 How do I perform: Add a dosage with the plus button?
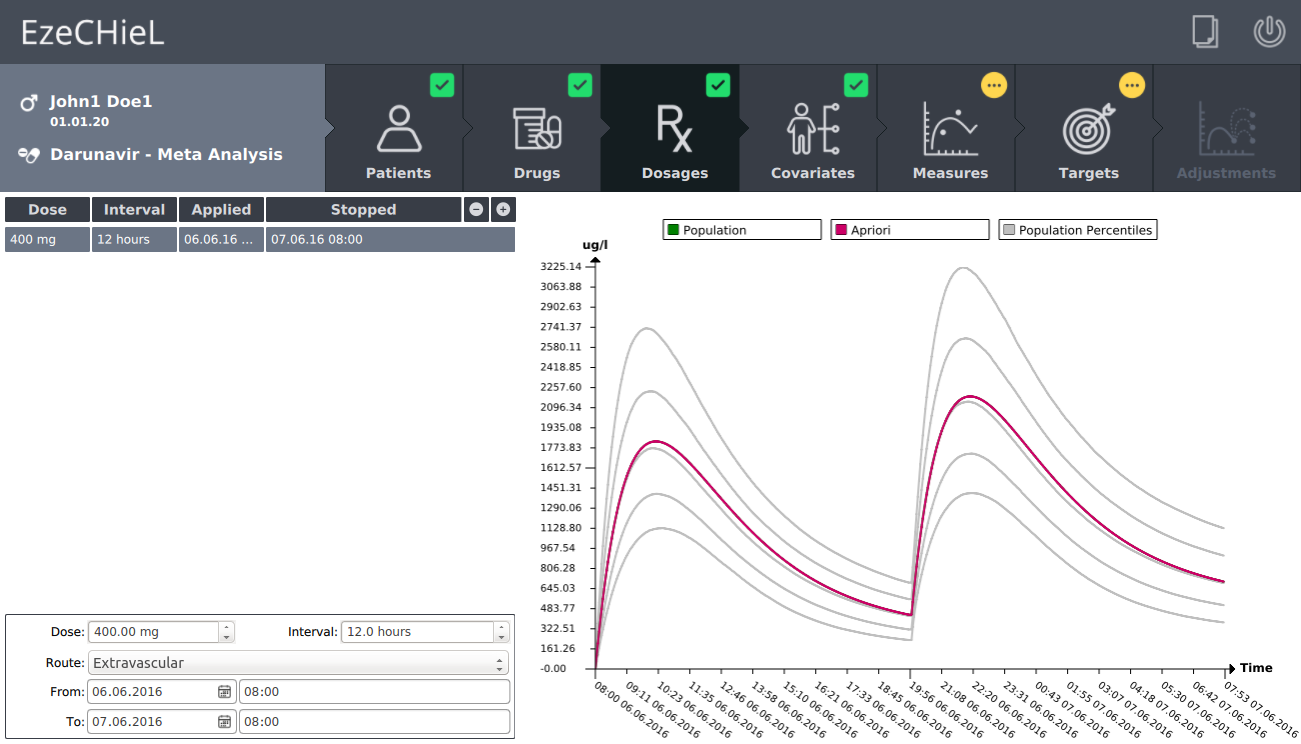click(x=503, y=209)
